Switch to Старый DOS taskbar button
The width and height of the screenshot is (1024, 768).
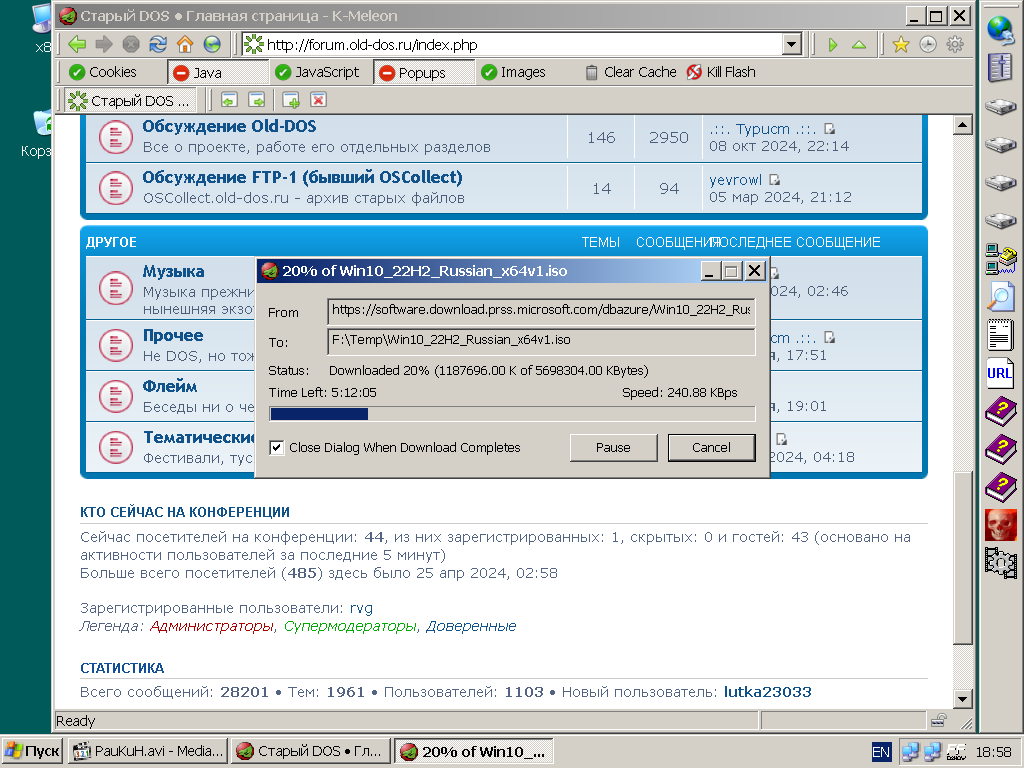click(310, 751)
